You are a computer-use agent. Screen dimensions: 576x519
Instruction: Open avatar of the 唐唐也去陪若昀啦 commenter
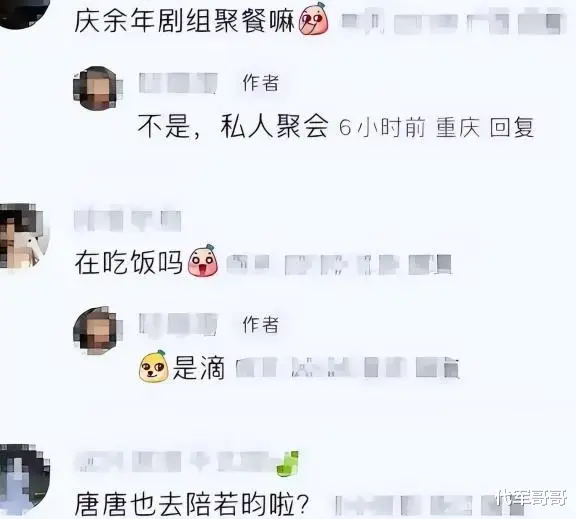(24, 479)
